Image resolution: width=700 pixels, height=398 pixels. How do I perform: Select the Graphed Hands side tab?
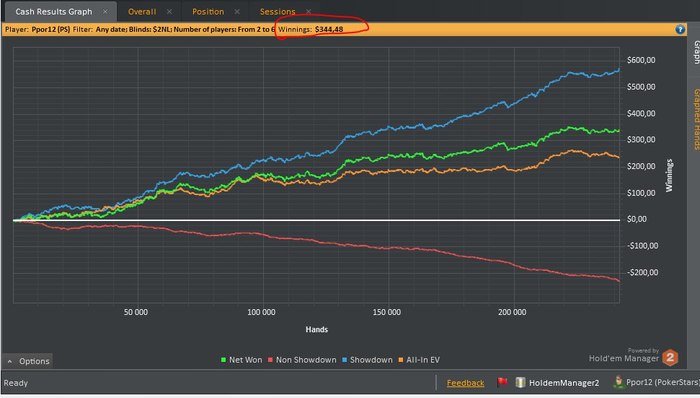tap(696, 119)
